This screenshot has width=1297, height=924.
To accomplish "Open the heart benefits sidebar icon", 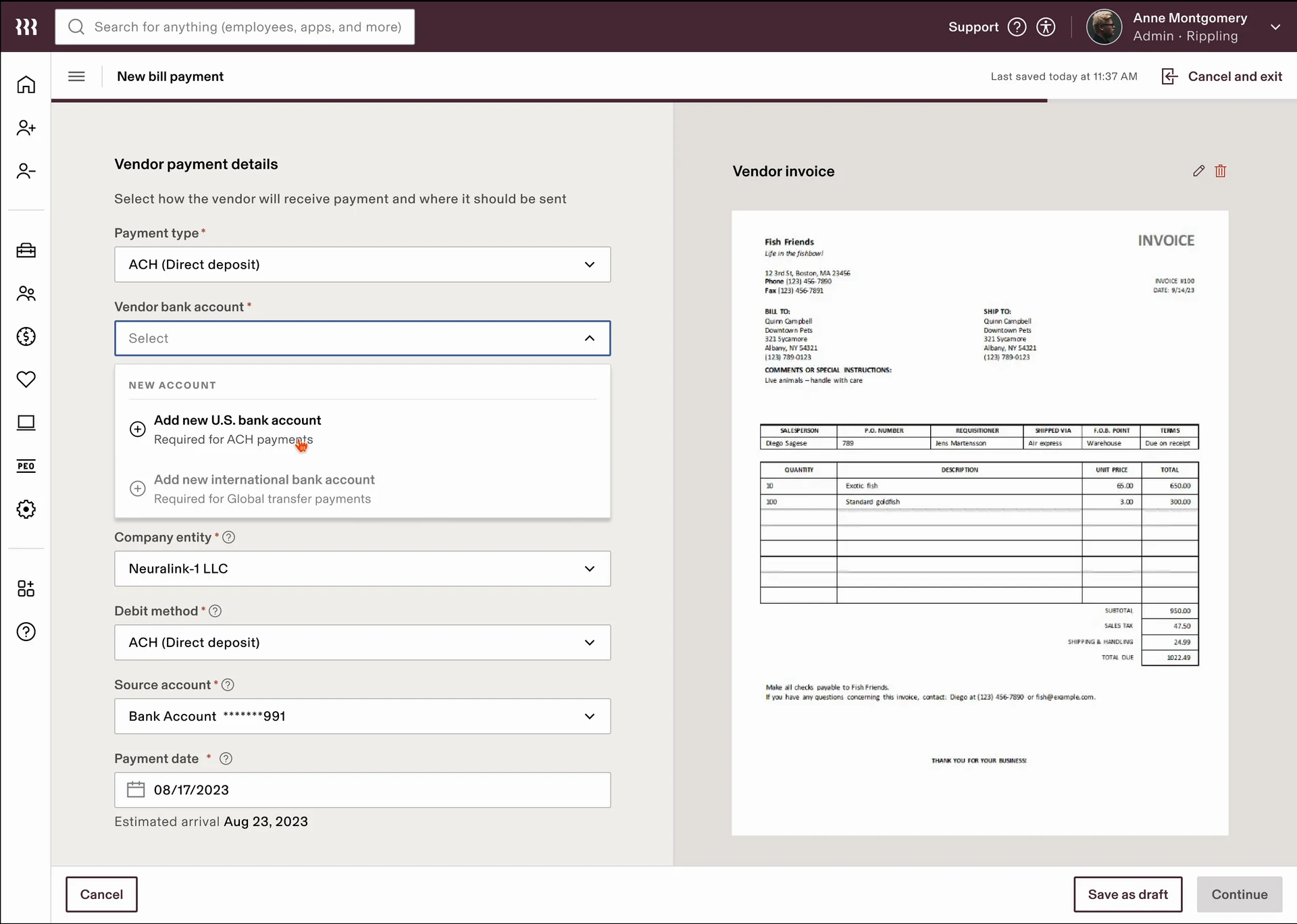I will 26,380.
